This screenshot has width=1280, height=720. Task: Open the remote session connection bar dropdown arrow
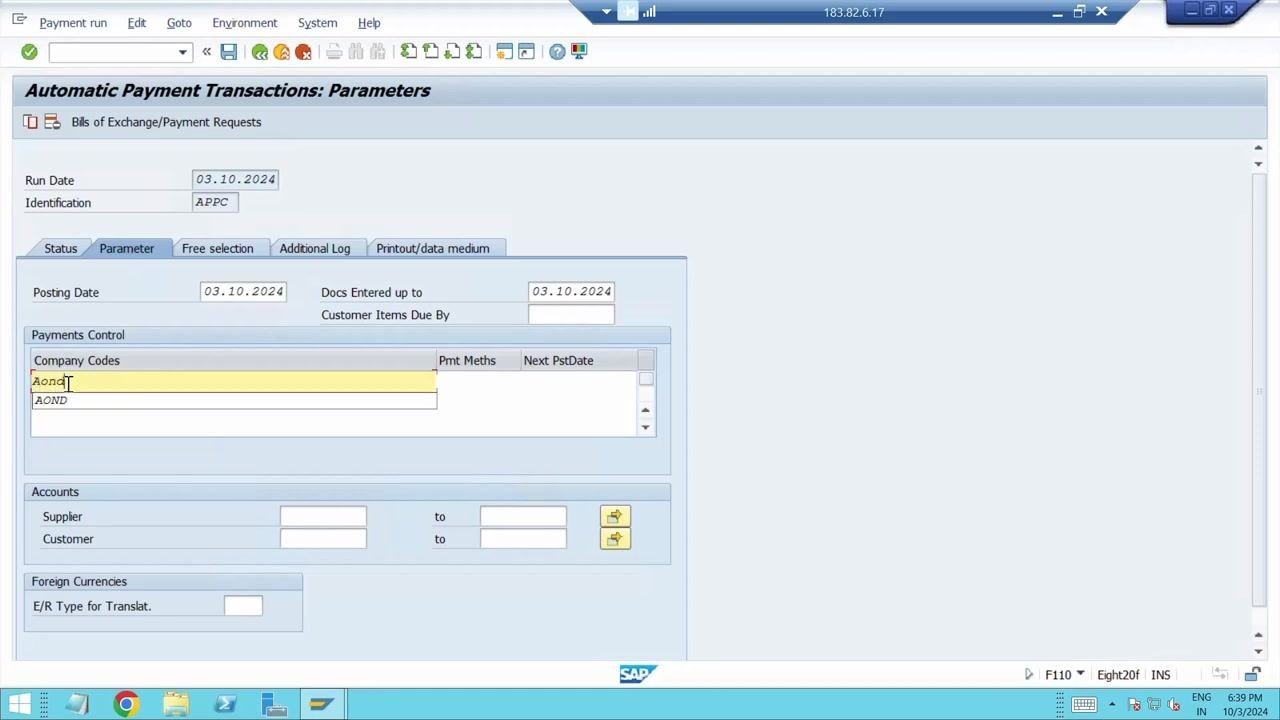606,12
